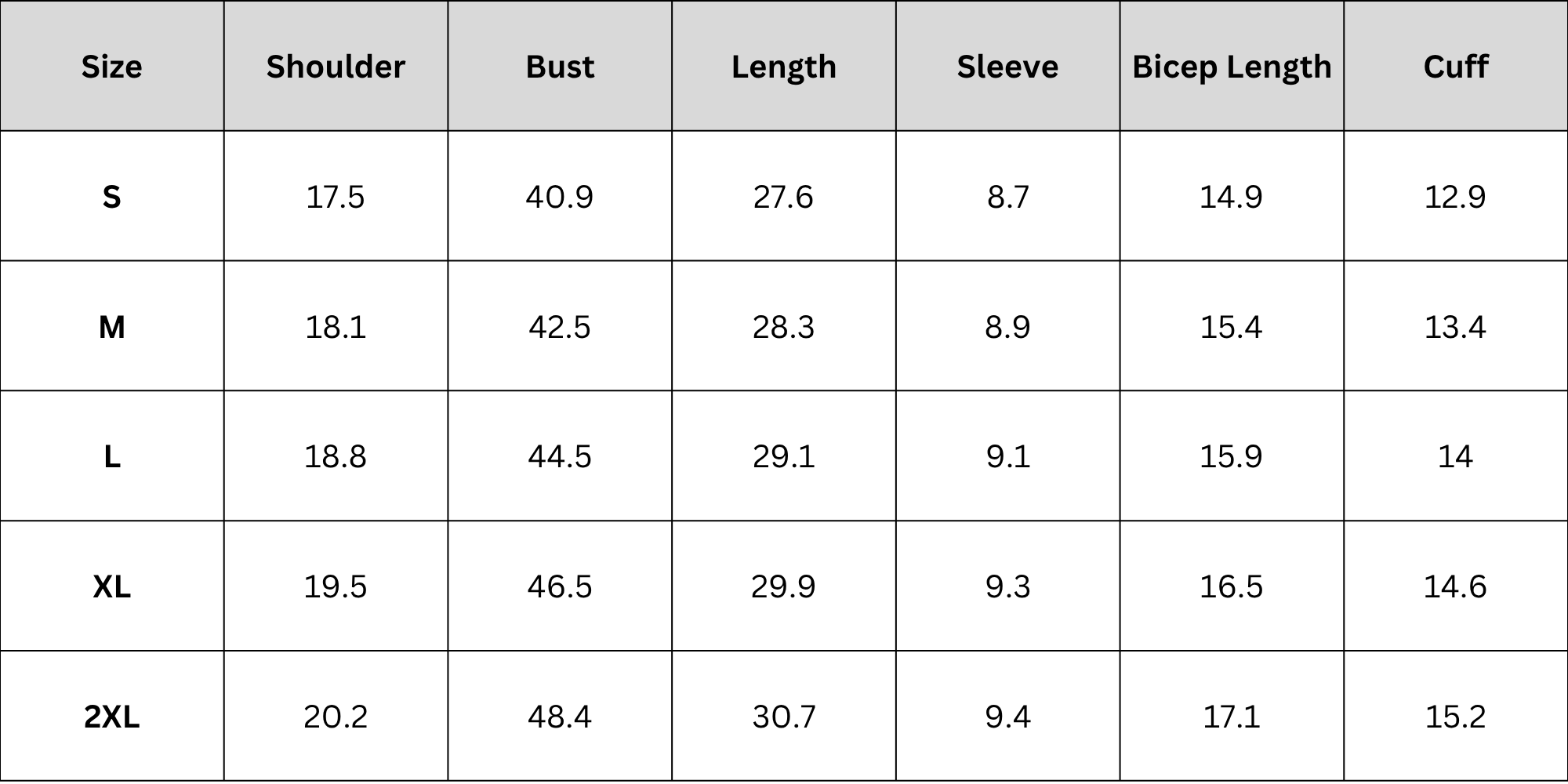The width and height of the screenshot is (1568, 784).
Task: Click the 17.5 shoulder value for S
Action: (x=336, y=197)
